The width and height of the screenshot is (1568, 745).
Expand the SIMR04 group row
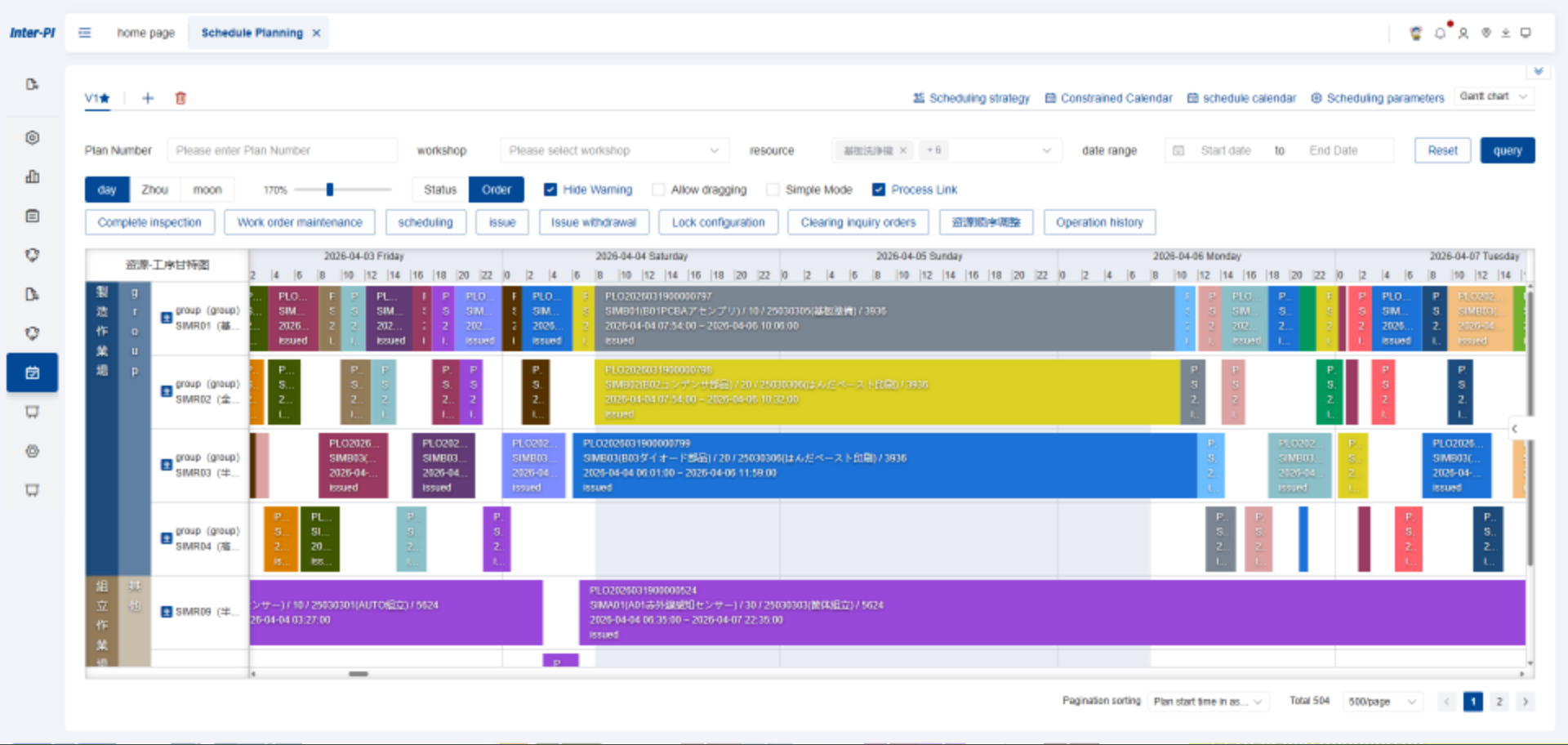pyautogui.click(x=167, y=538)
